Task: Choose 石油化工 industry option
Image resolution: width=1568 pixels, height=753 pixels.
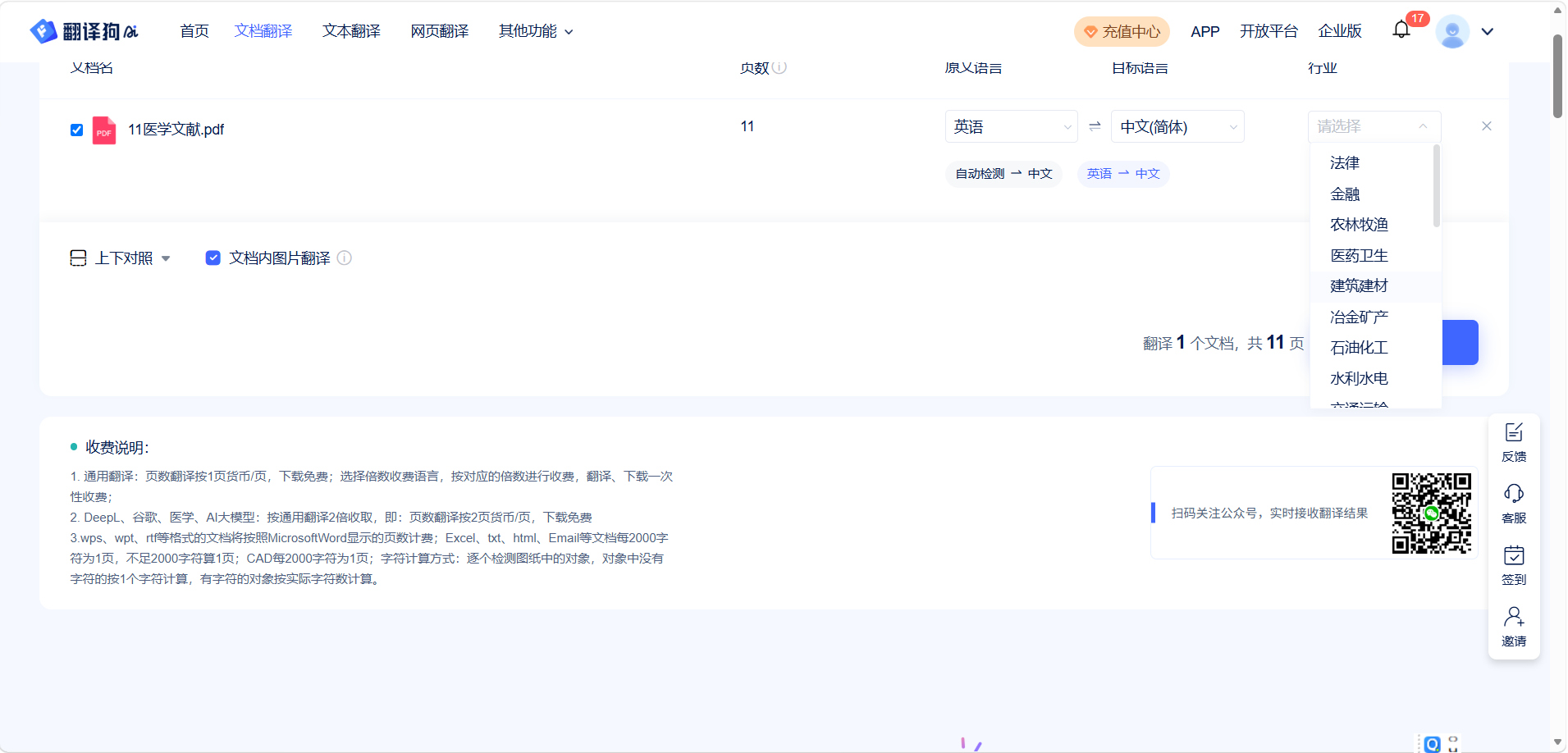Action: 1375,348
